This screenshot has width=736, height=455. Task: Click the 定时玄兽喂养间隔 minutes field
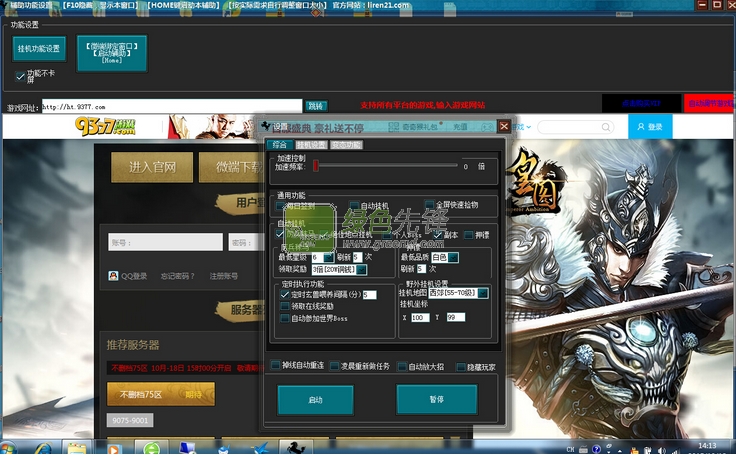click(x=369, y=295)
